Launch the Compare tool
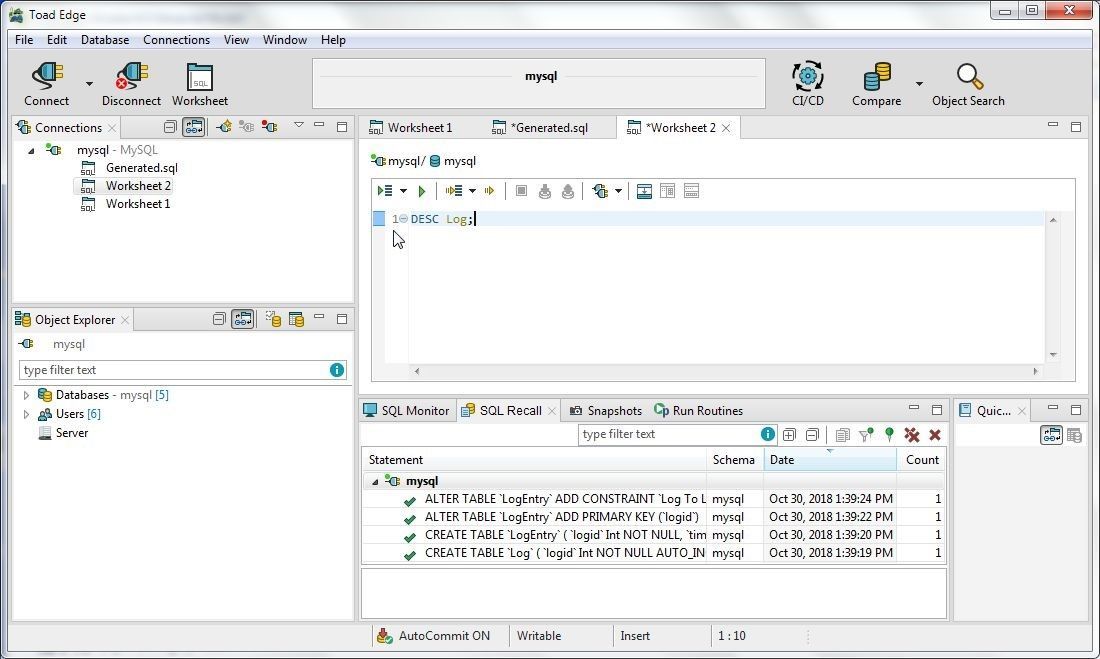Screen dimensions: 1100x659 876,84
